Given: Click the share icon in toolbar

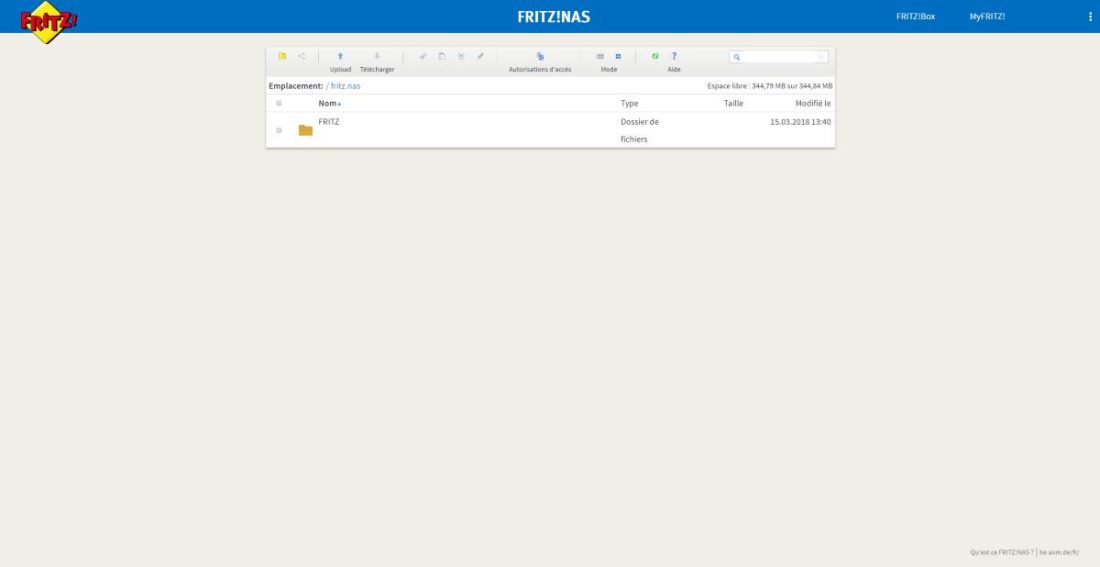Looking at the screenshot, I should (302, 56).
